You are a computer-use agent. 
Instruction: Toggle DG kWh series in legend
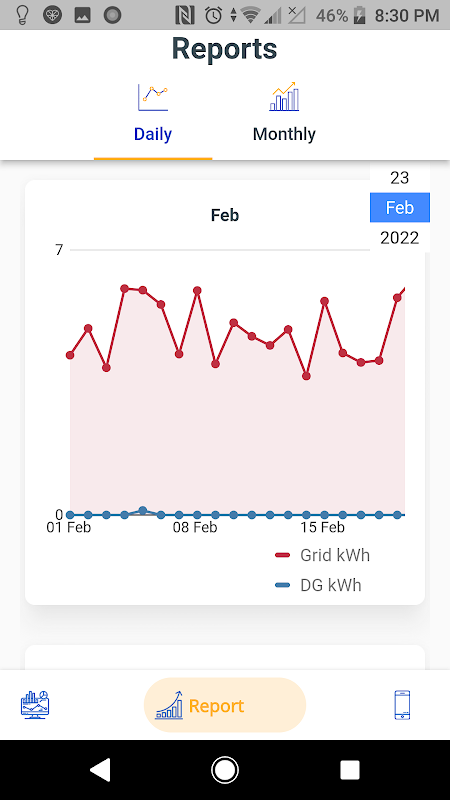click(x=318, y=585)
